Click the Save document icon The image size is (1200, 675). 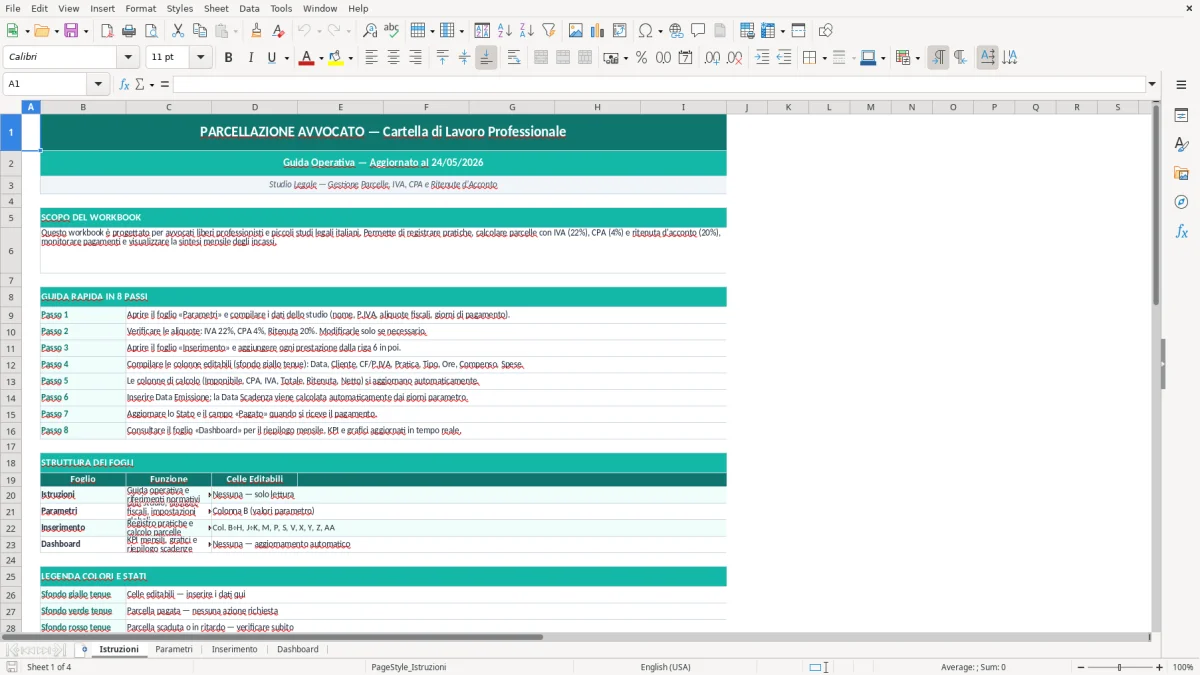click(x=71, y=31)
